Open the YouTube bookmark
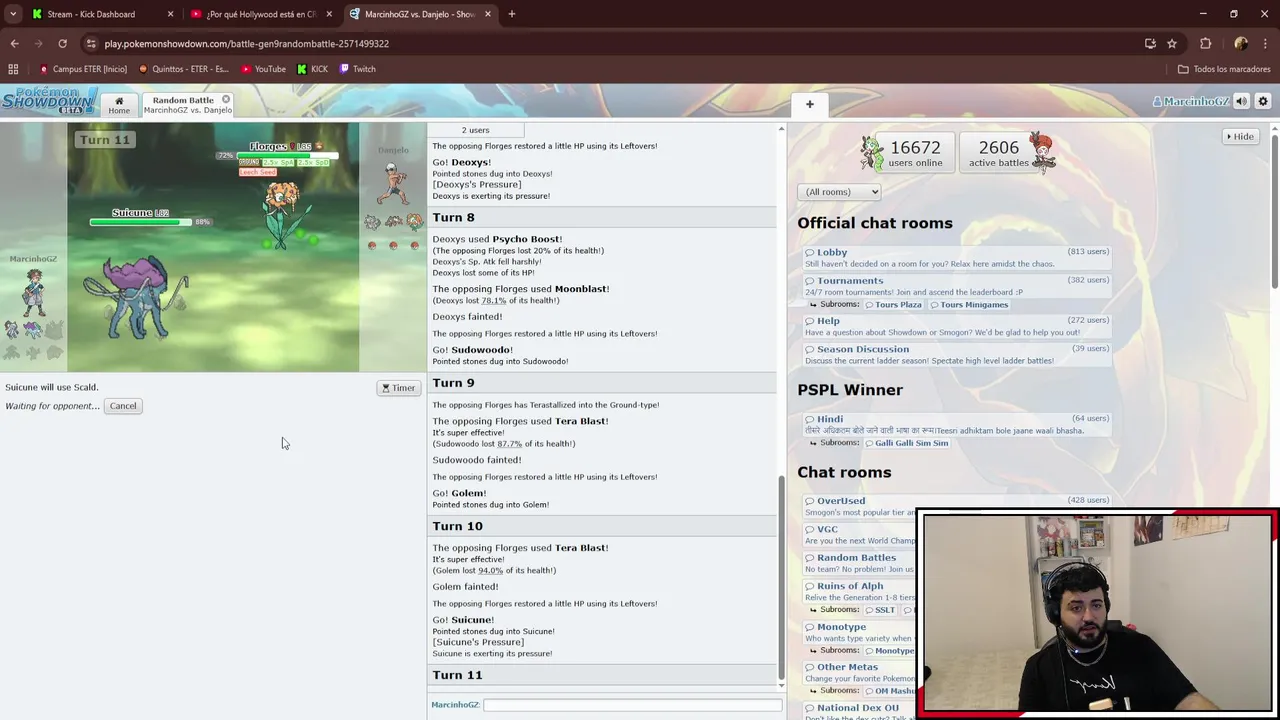The width and height of the screenshot is (1280, 720). [x=264, y=69]
